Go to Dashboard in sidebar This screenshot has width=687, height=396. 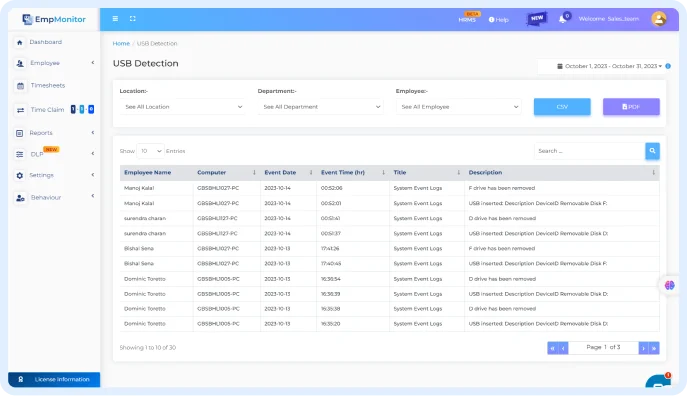[x=46, y=42]
